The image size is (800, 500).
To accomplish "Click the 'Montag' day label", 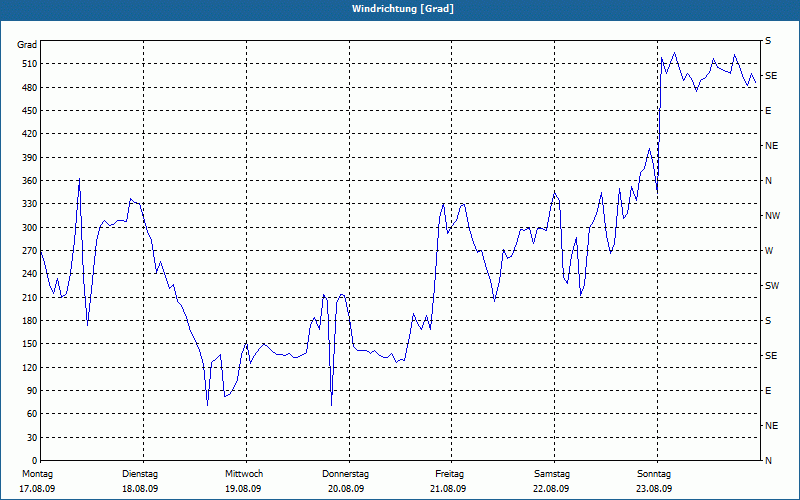I will [37, 474].
